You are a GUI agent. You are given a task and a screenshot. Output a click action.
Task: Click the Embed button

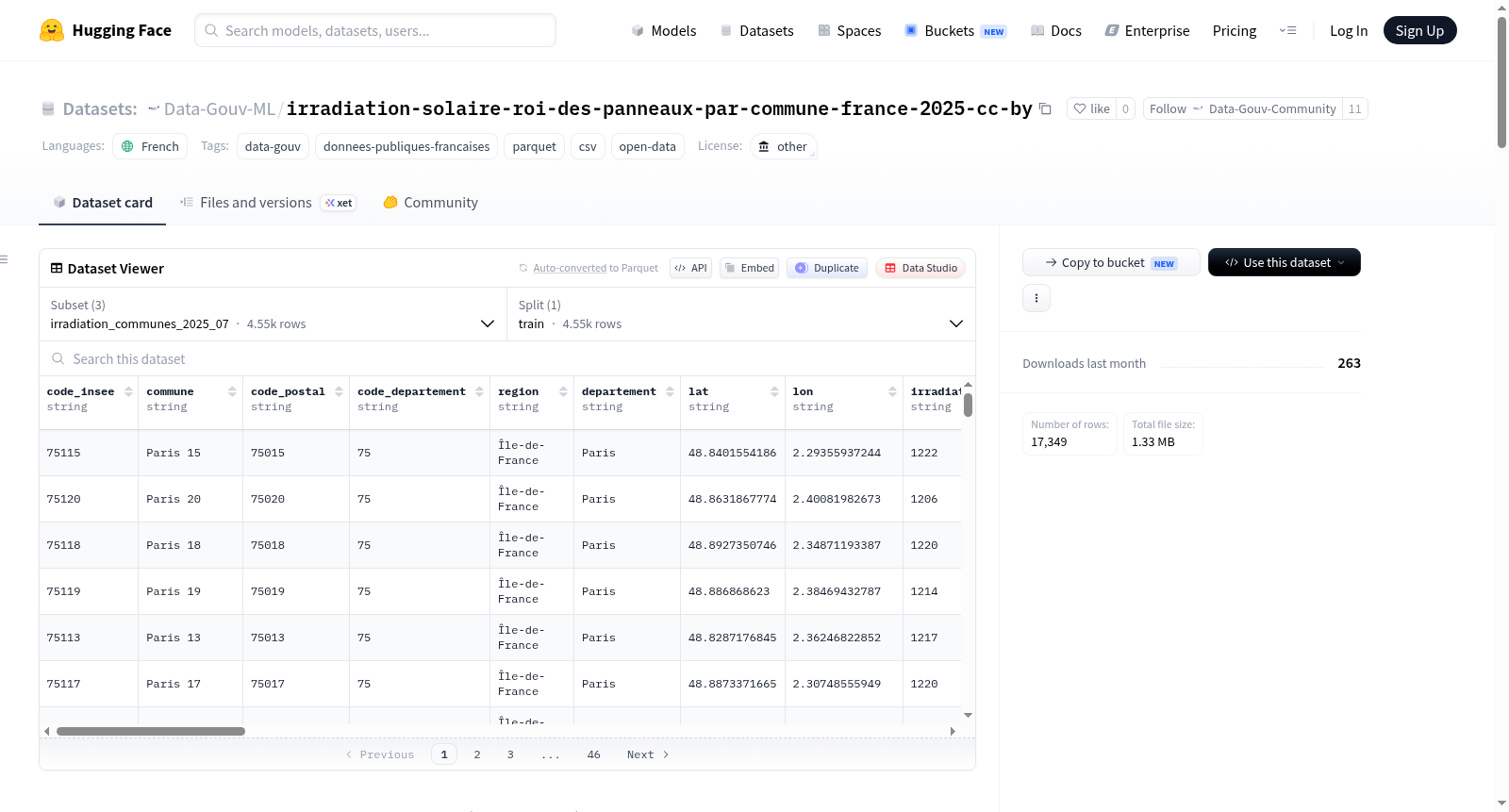pos(750,268)
